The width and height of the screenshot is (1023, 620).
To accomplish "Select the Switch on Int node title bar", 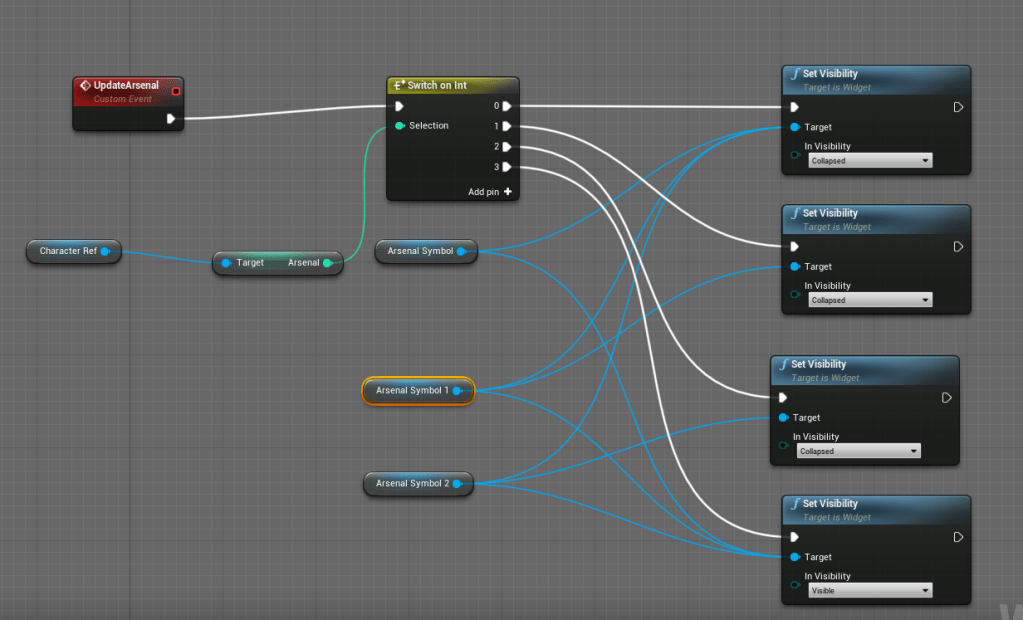I will [x=452, y=85].
